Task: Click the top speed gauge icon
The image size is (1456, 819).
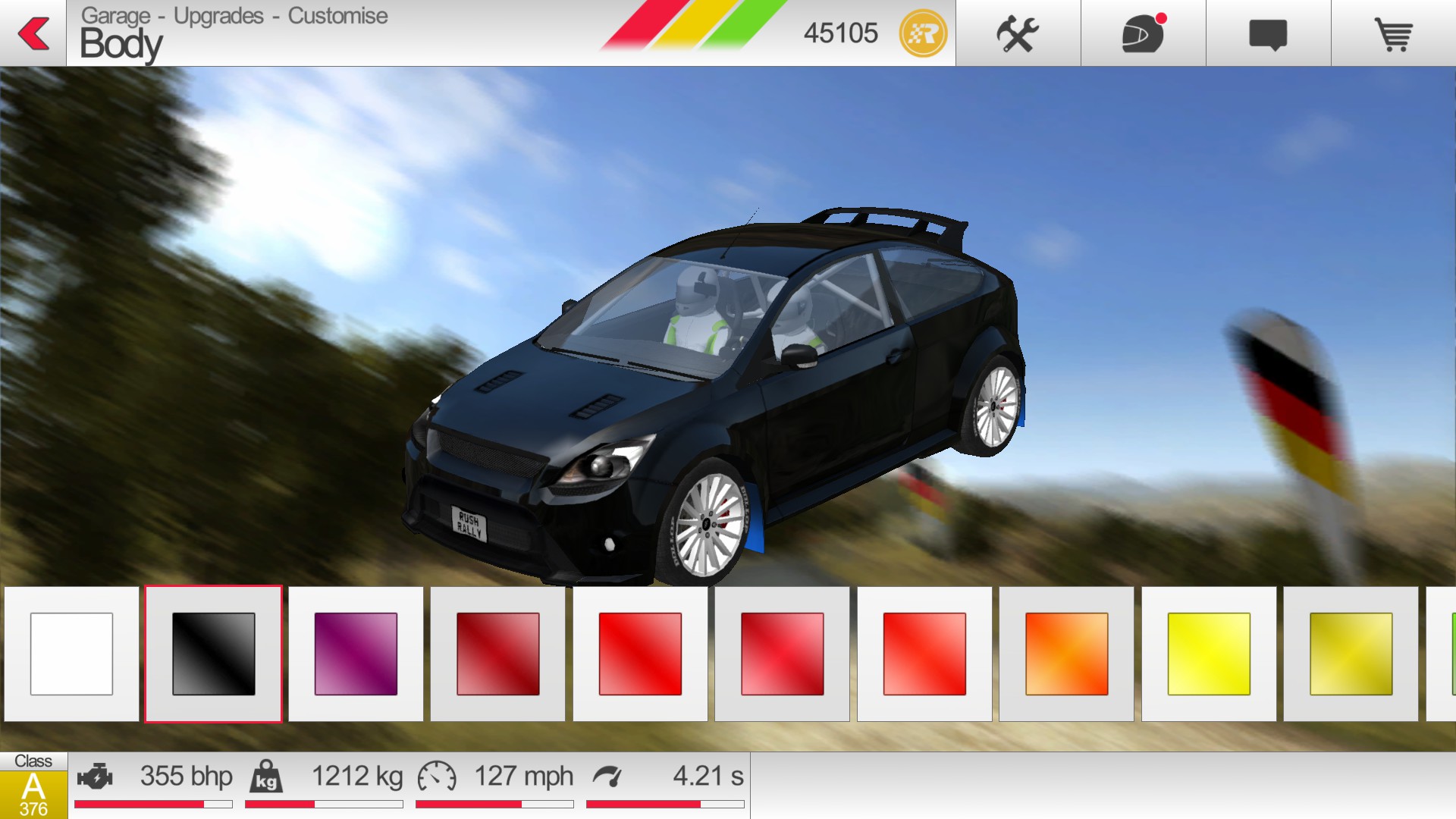Action: [437, 777]
